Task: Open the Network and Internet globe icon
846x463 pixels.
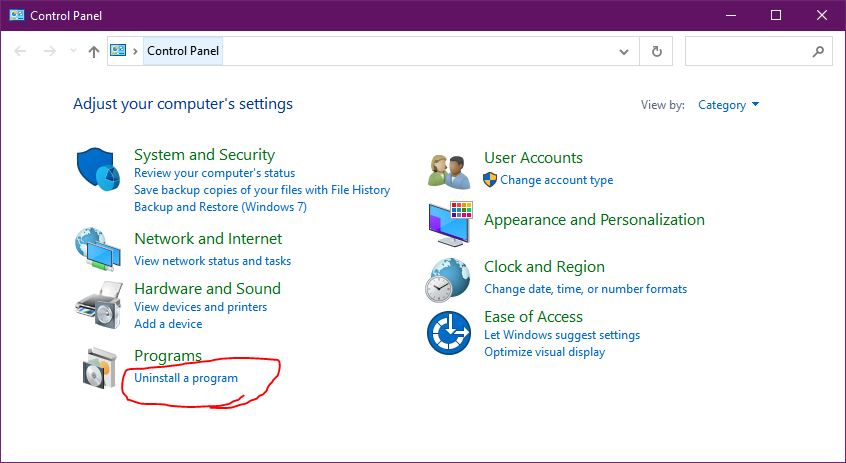Action: point(98,249)
